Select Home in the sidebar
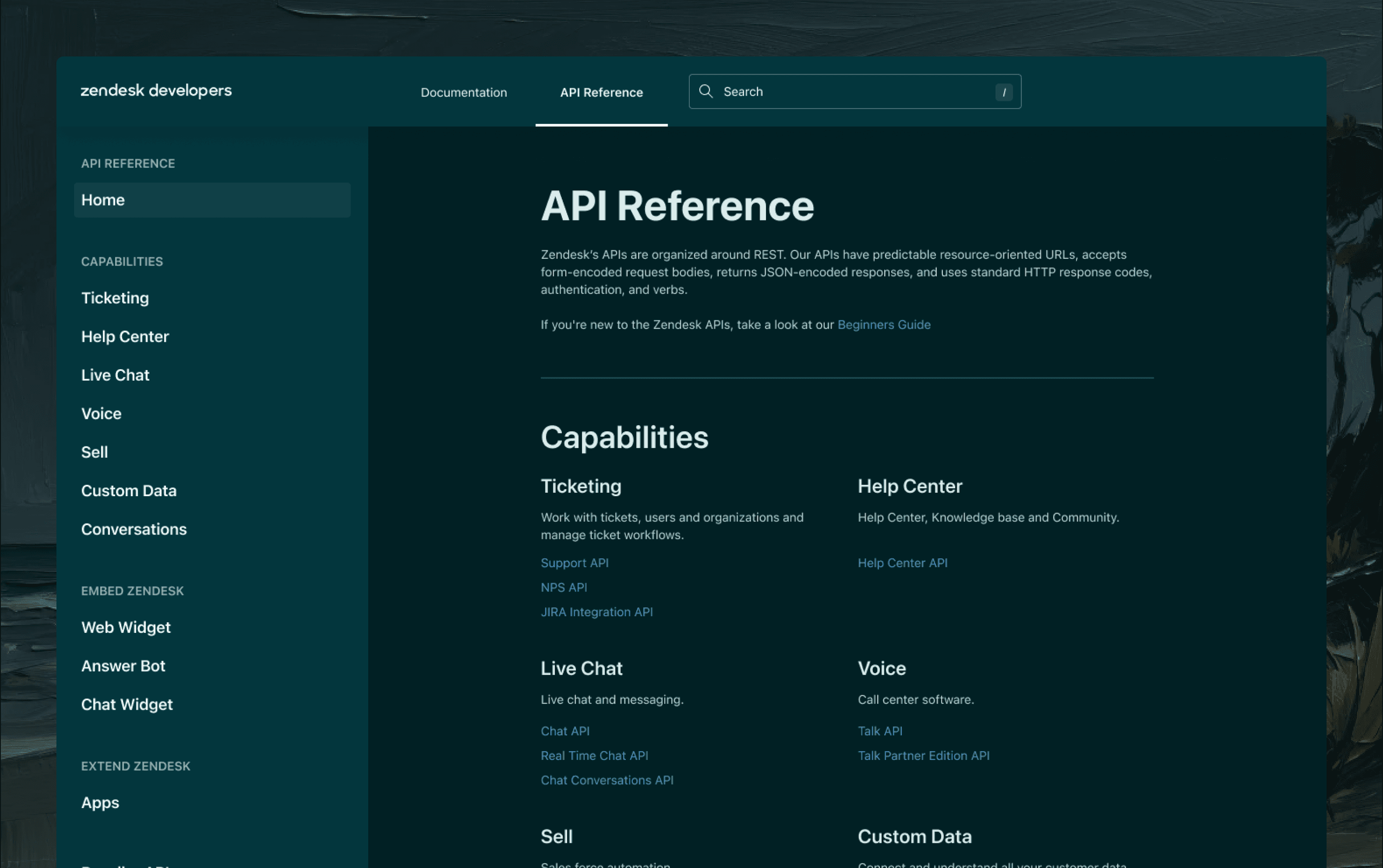The height and width of the screenshot is (868, 1383). tap(212, 200)
